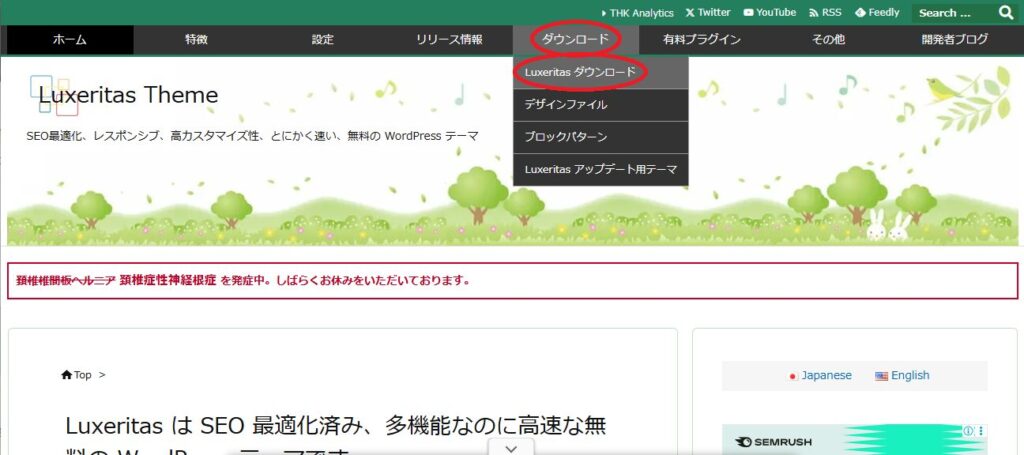Image resolution: width=1024 pixels, height=455 pixels.
Task: Click the Japanese flag icon
Action: pos(793,377)
